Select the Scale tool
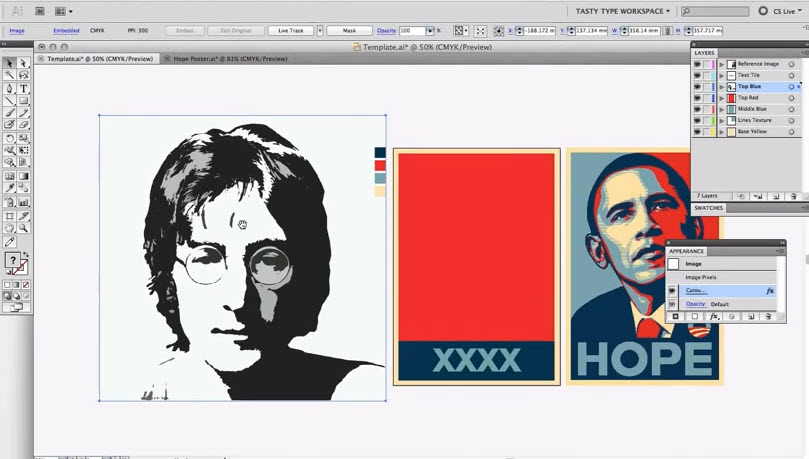Image resolution: width=809 pixels, height=459 pixels. click(x=23, y=138)
